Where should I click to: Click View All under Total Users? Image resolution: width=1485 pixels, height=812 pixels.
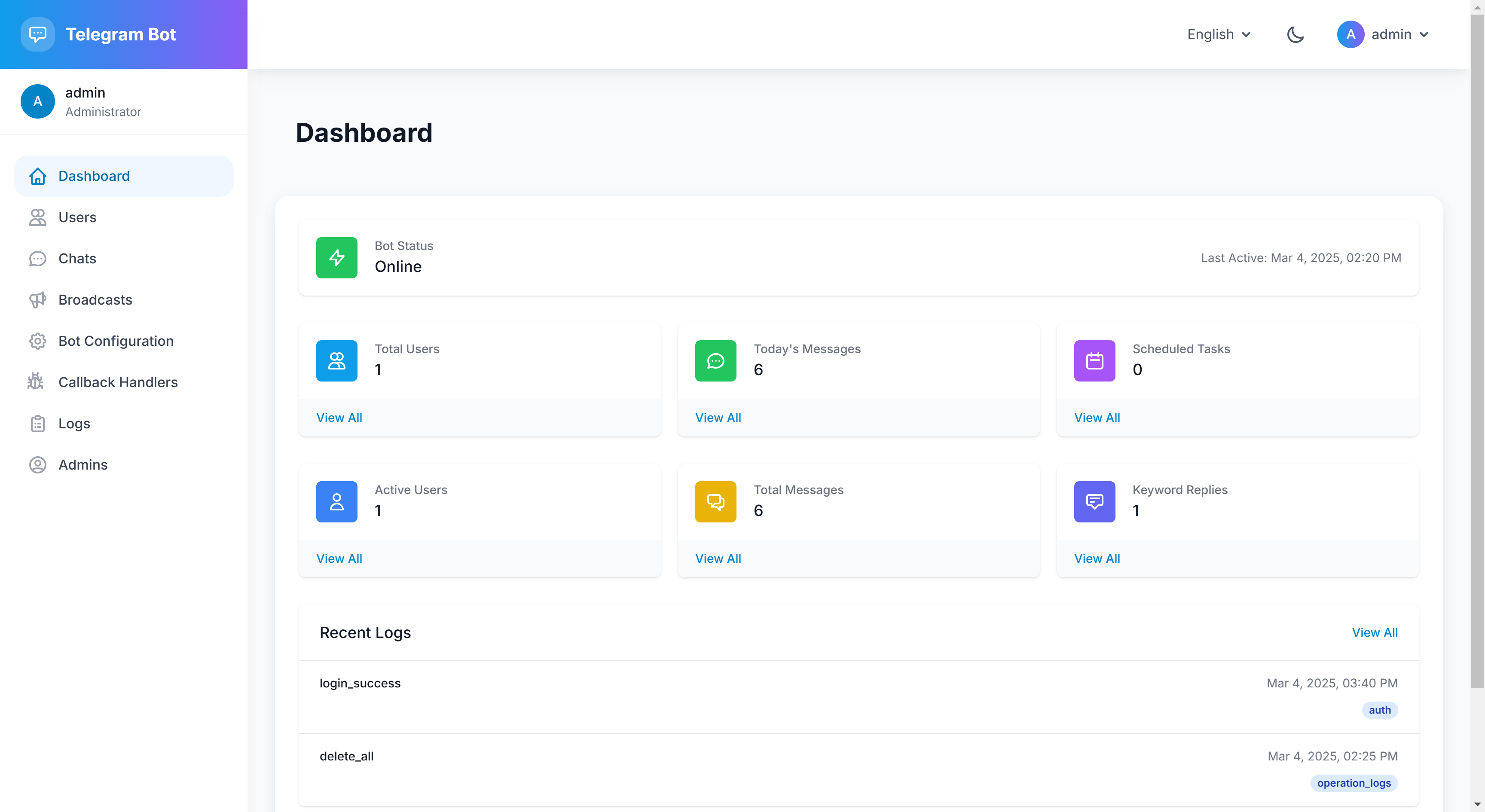[x=339, y=417]
